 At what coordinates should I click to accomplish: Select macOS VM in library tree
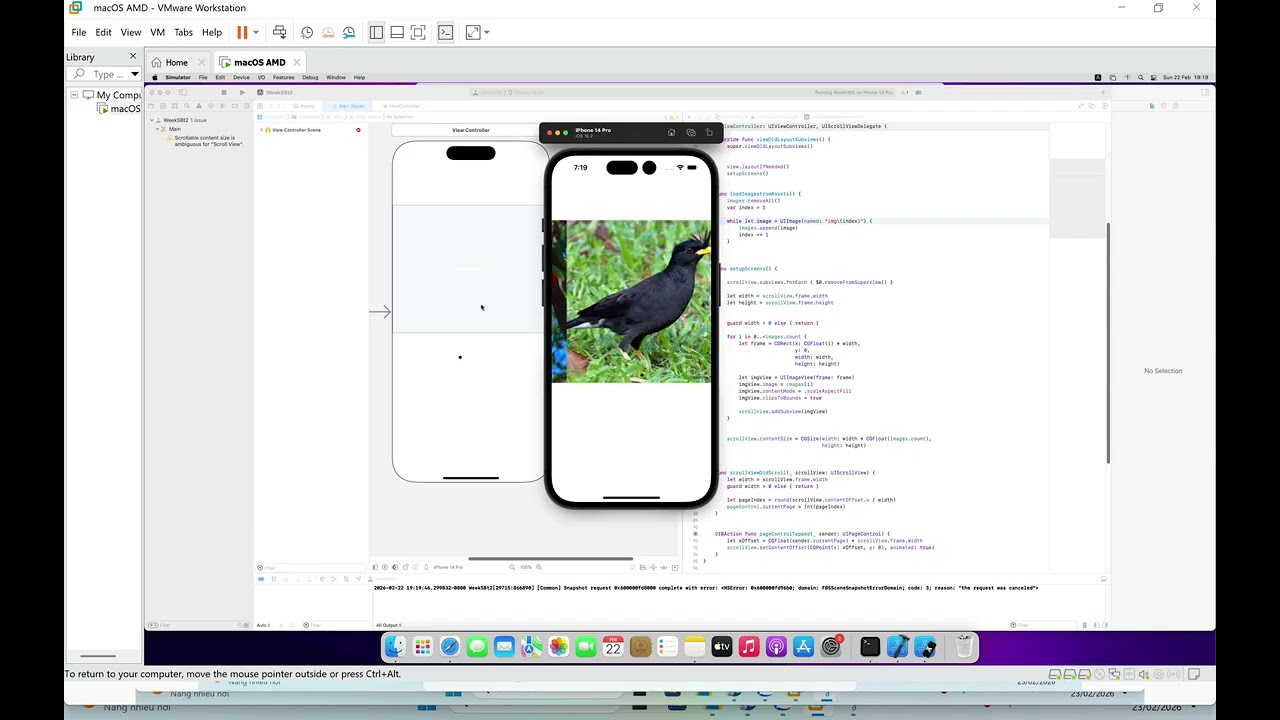(120, 108)
